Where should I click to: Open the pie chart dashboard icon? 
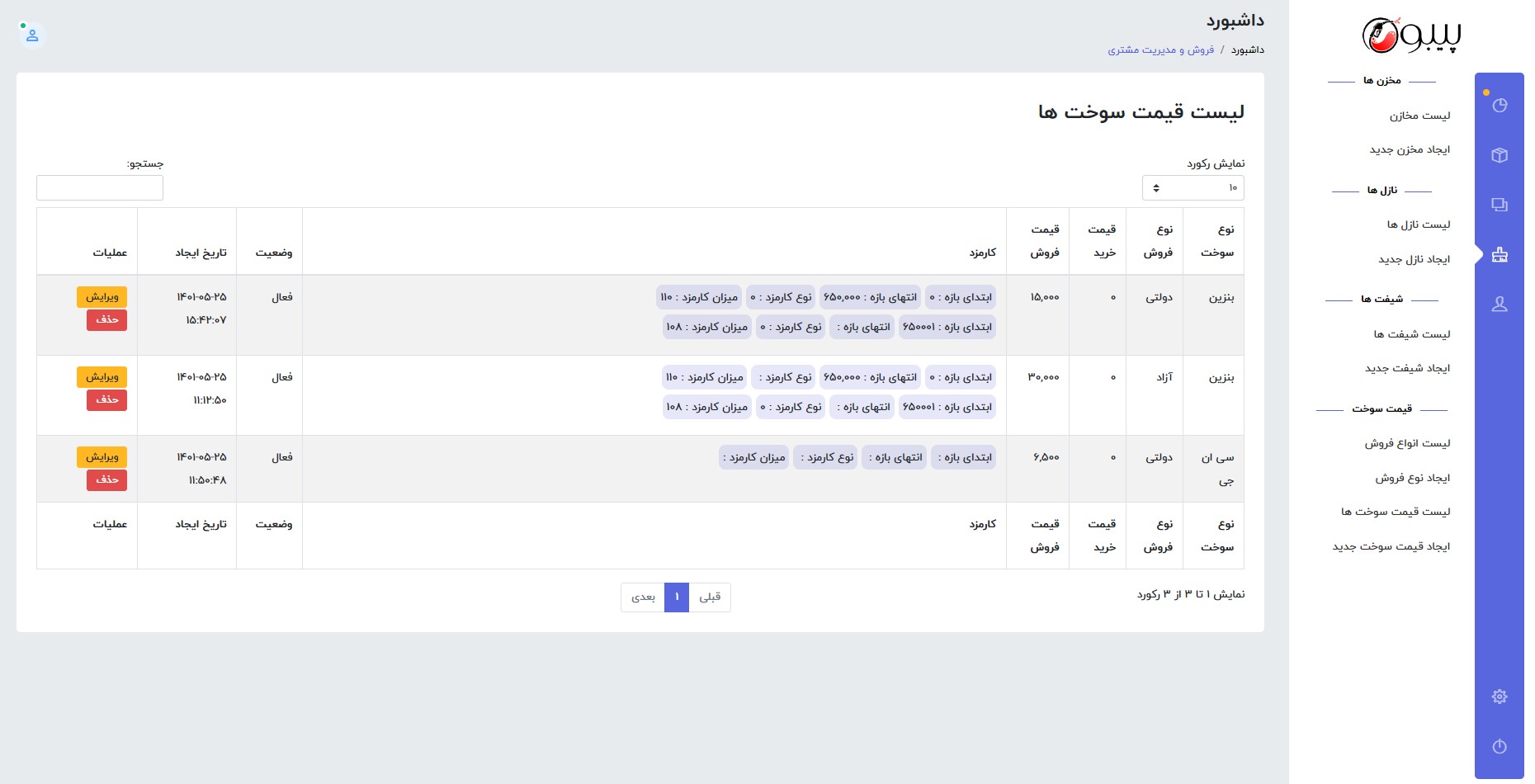click(1500, 105)
